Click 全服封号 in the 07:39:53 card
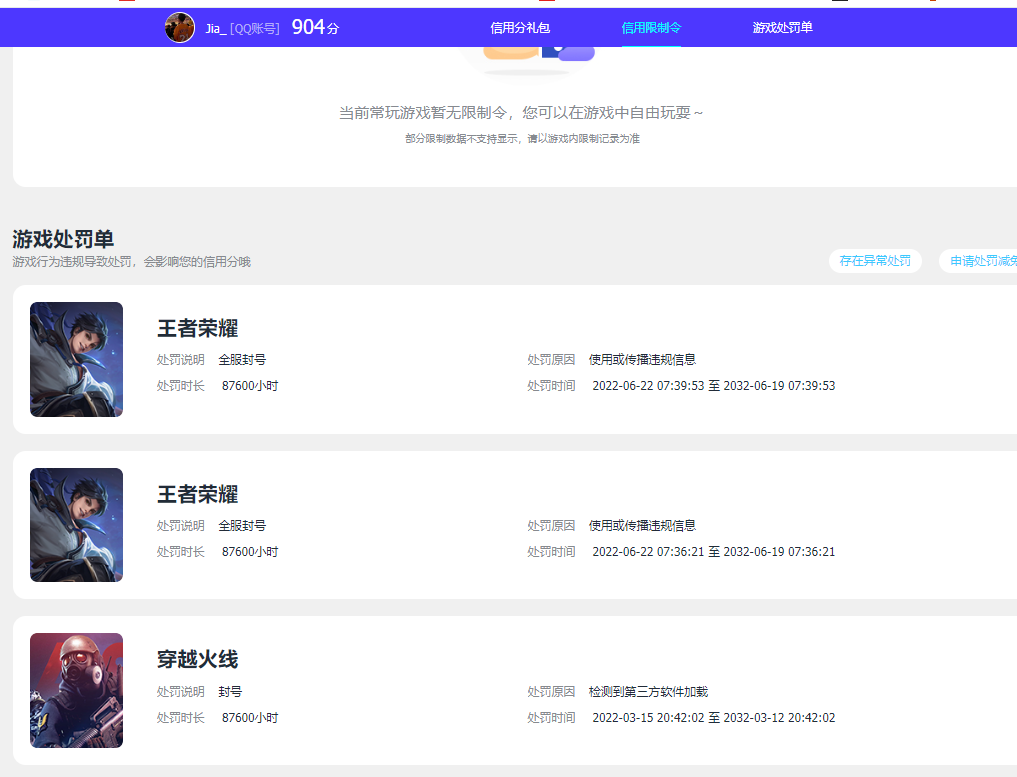 click(242, 359)
